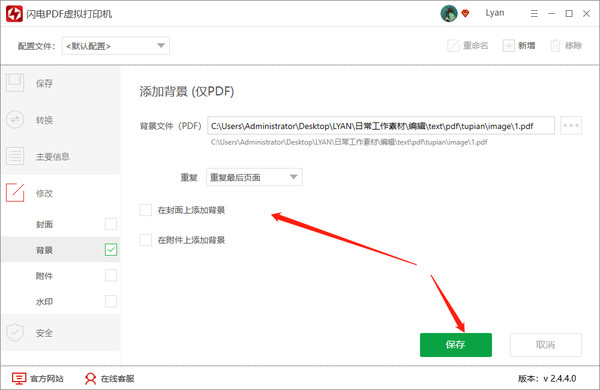This screenshot has width=600, height=390.
Task: Open the 修改 section in sidebar
Action: 61,193
